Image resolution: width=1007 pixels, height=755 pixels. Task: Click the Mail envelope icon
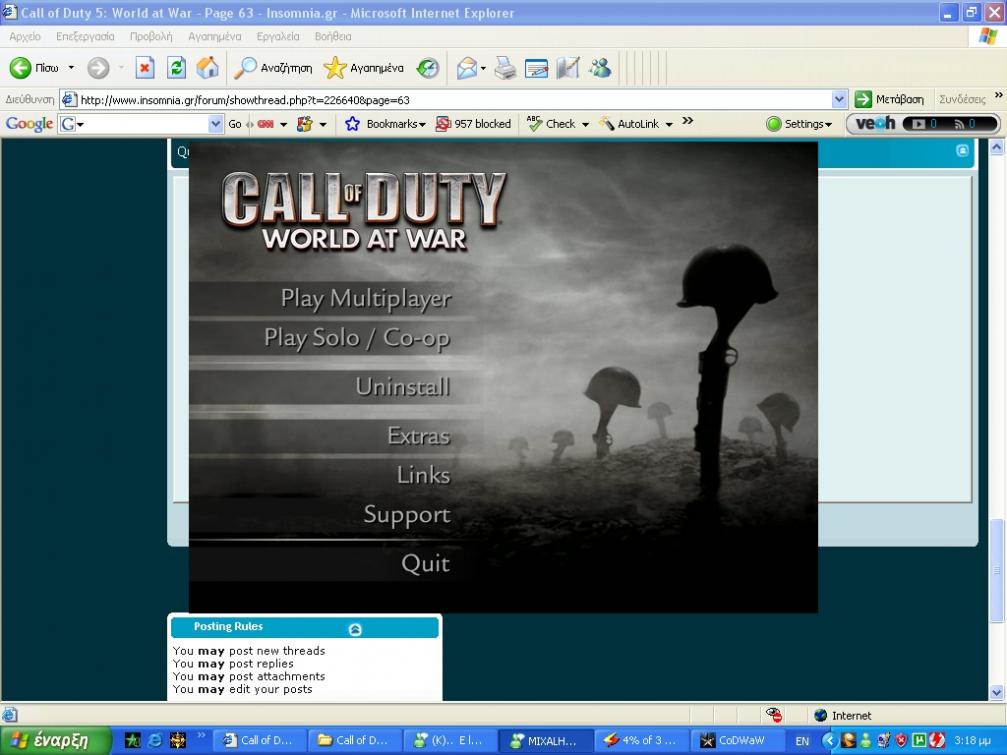pyautogui.click(x=467, y=67)
